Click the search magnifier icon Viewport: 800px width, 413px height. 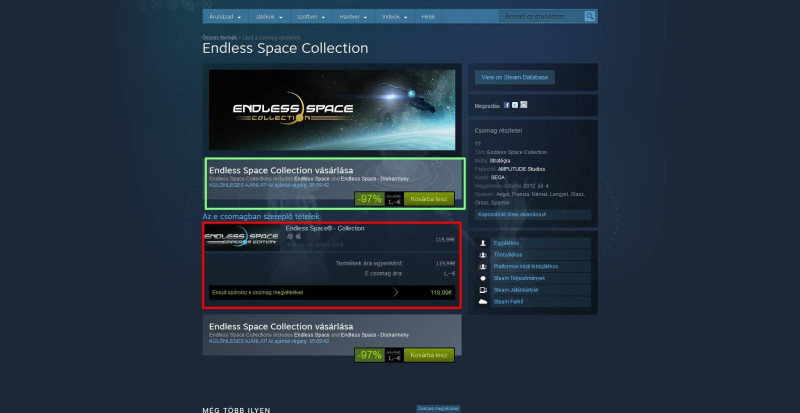pos(589,16)
